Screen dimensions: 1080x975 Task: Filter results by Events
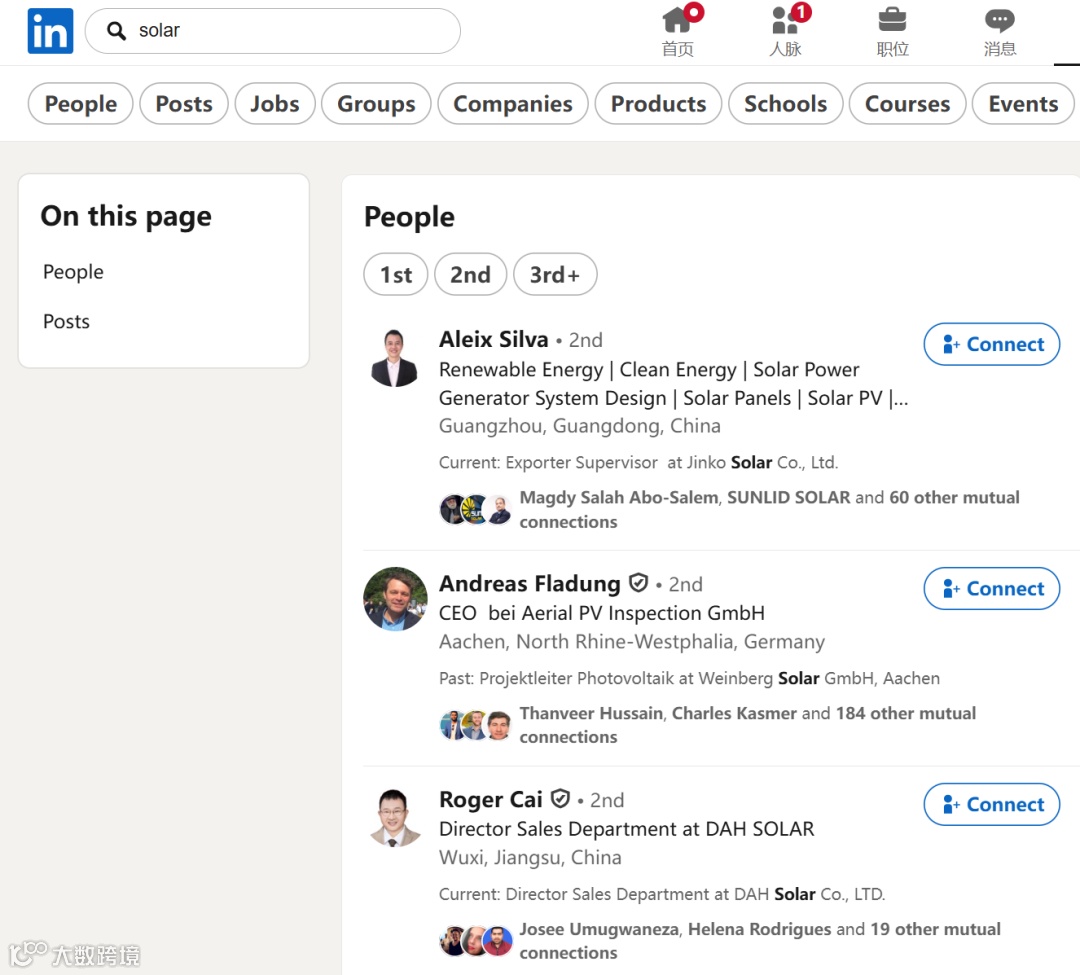point(1024,104)
